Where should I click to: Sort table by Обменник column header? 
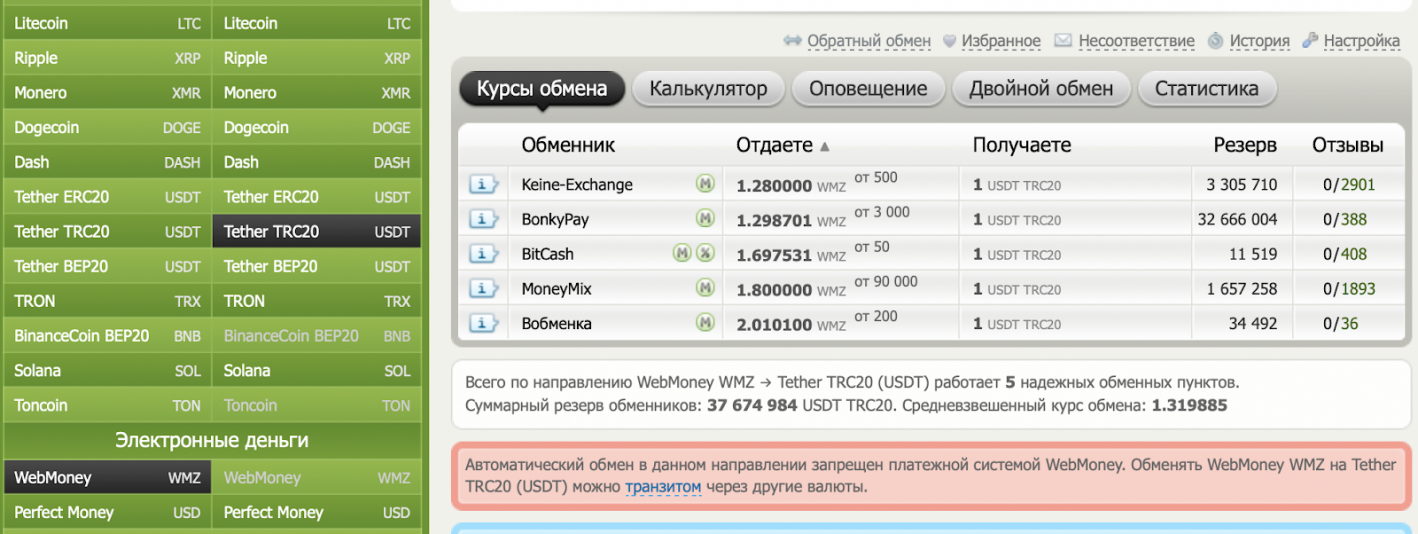(568, 146)
